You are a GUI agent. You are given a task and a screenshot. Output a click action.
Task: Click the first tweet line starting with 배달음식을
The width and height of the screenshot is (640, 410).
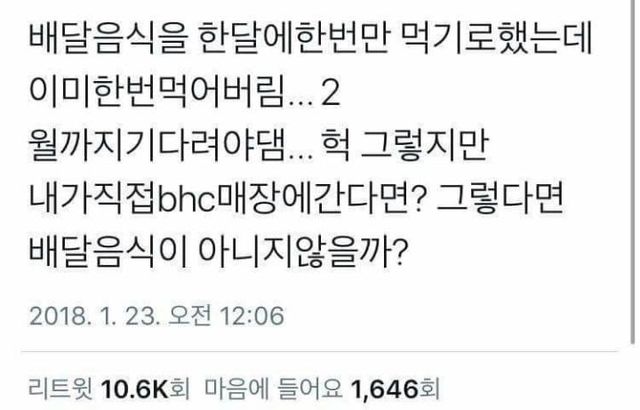311,40
